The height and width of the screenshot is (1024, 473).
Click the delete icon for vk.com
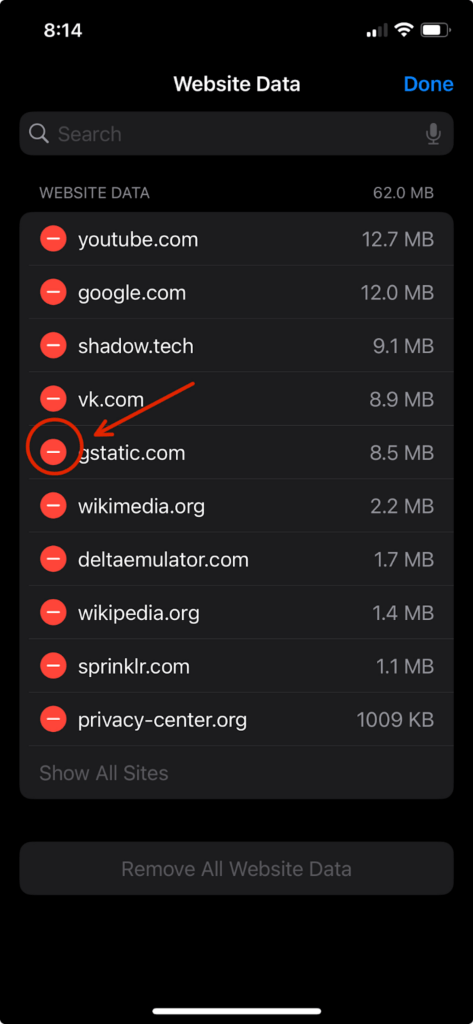pos(53,399)
